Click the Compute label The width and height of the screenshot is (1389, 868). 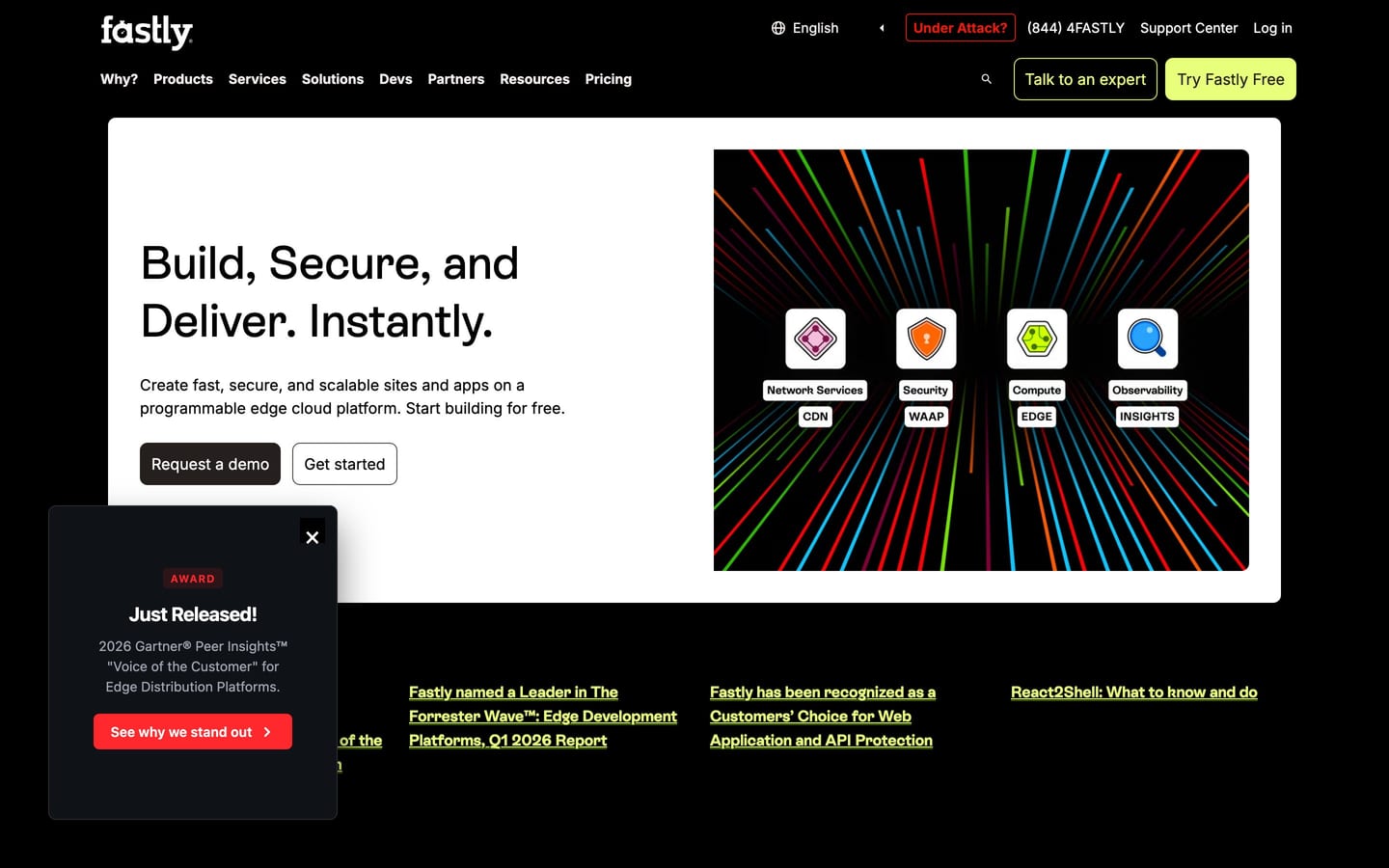tap(1037, 391)
